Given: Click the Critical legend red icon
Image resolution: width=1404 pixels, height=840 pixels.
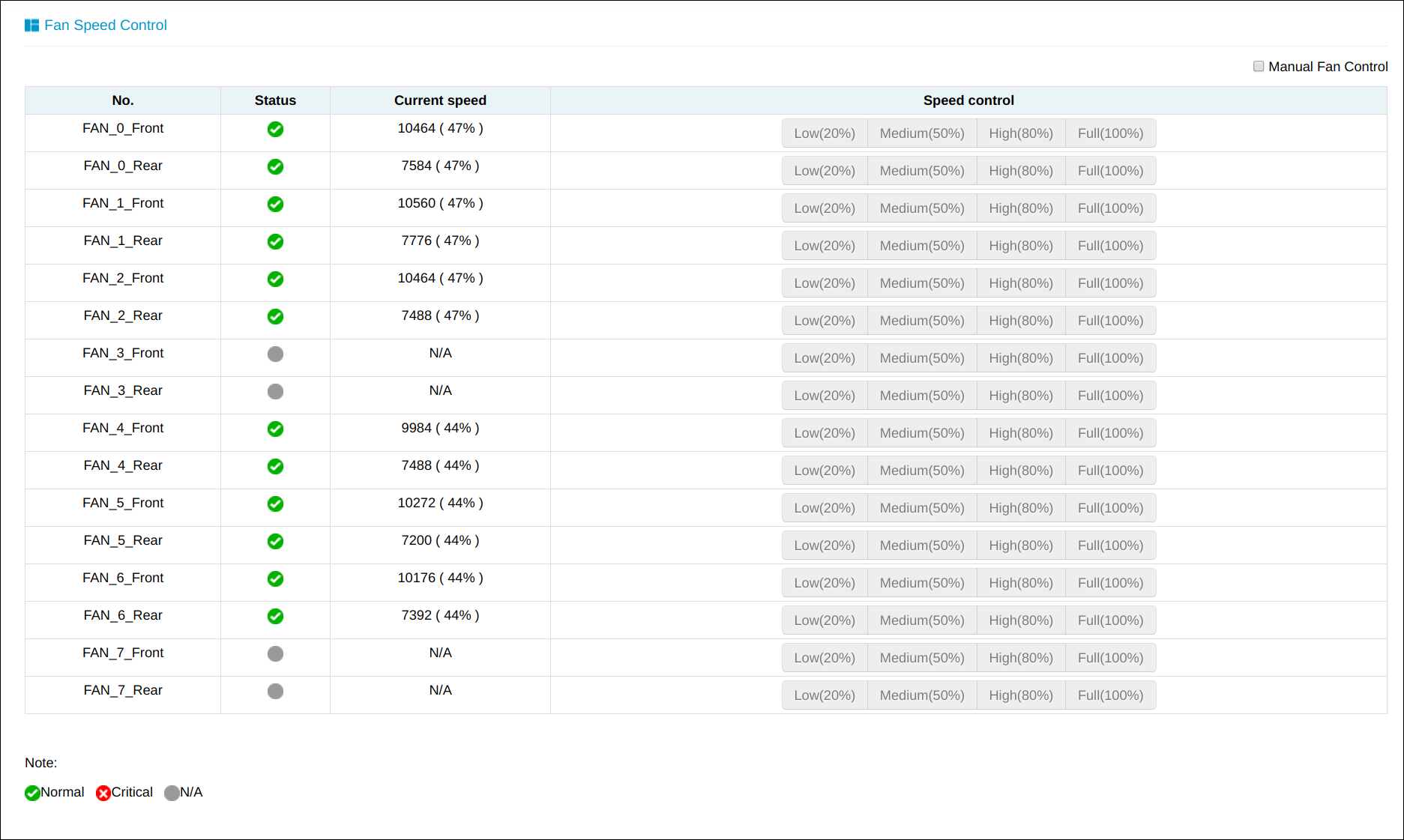Looking at the screenshot, I should coord(103,793).
